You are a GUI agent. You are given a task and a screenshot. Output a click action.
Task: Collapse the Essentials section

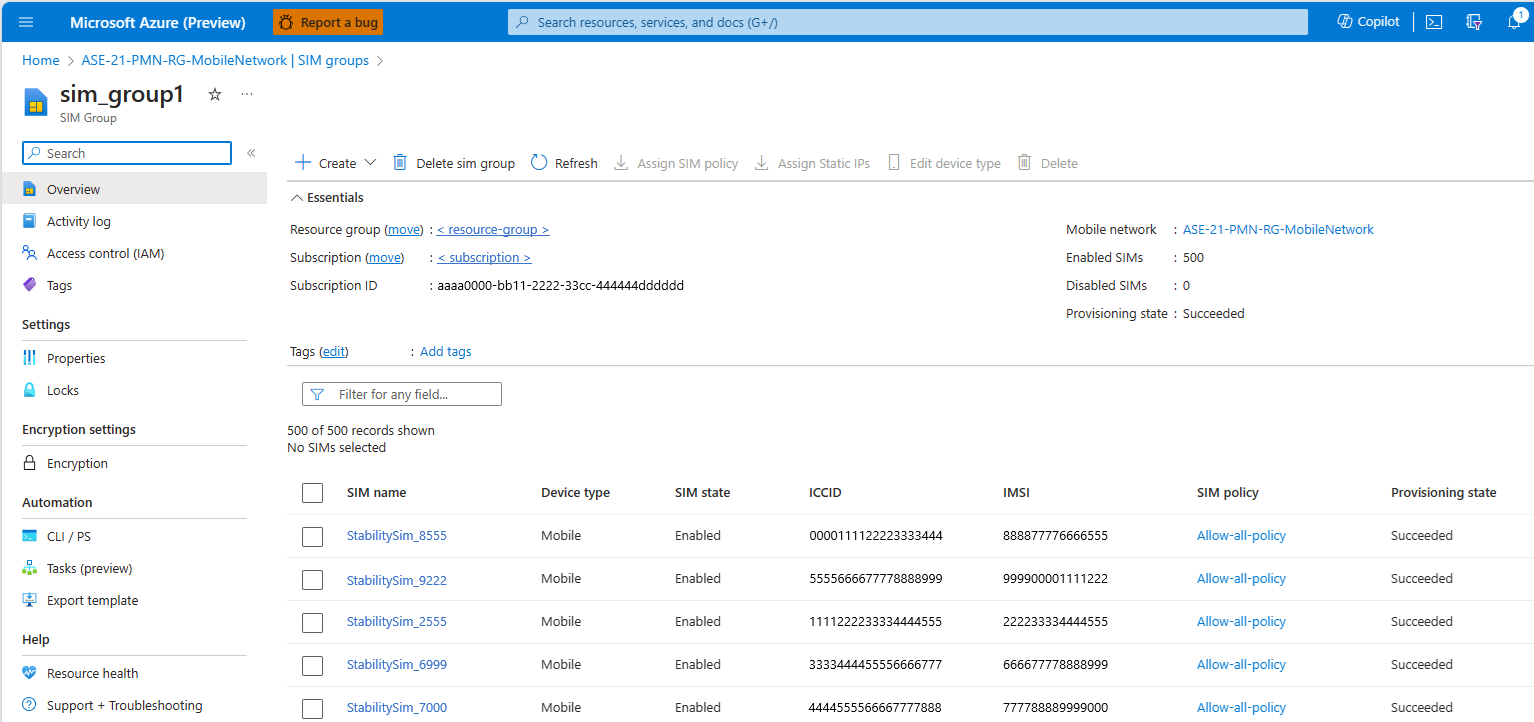[297, 198]
